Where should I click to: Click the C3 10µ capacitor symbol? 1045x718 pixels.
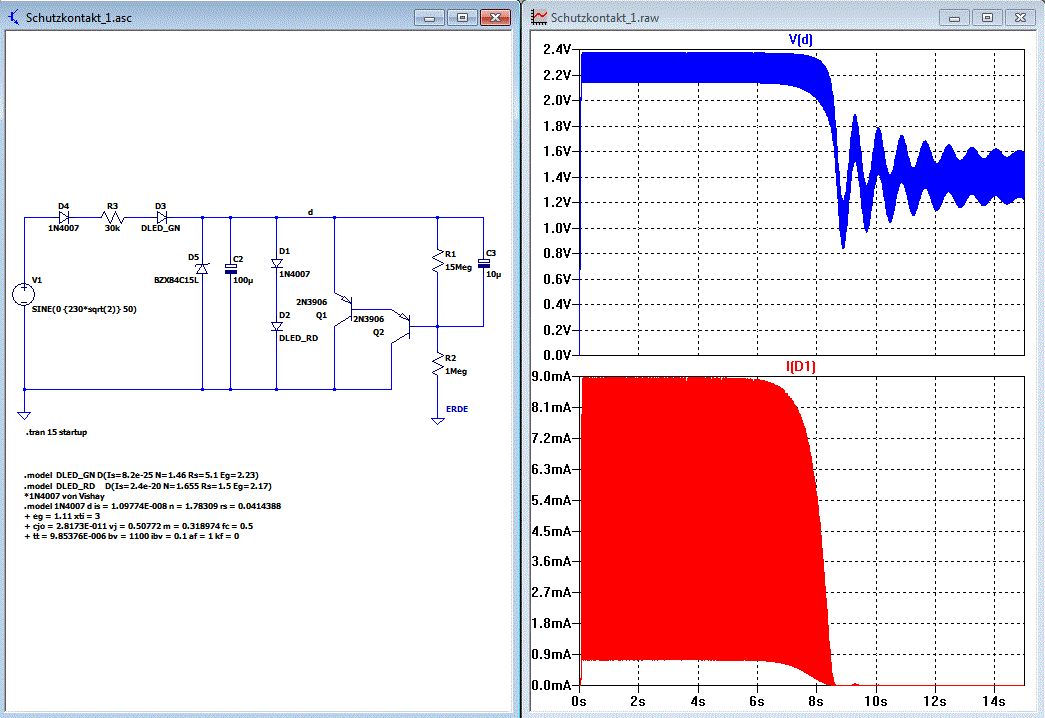(484, 264)
